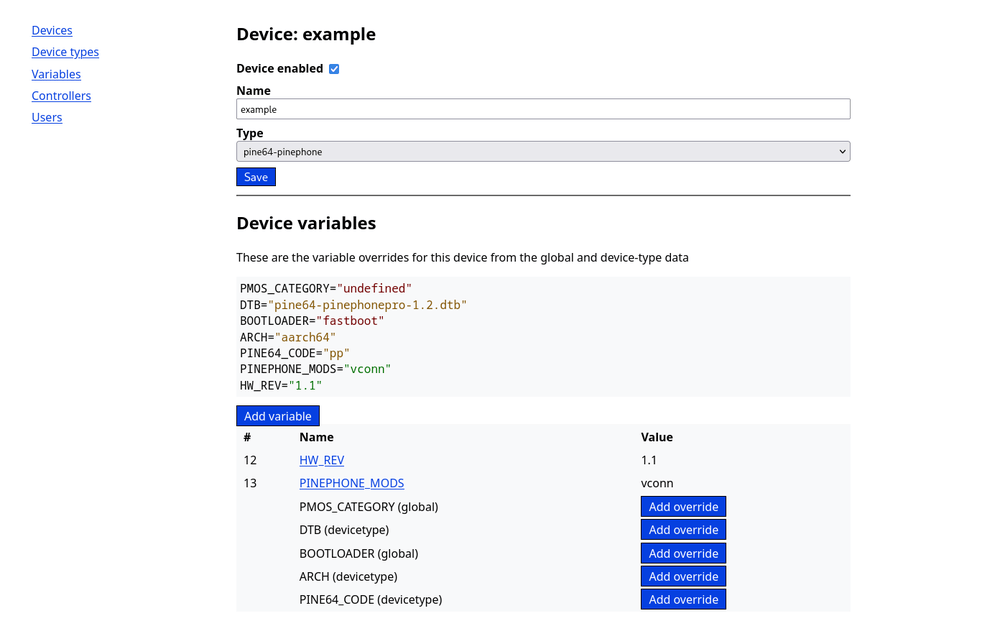Open the Variables sidebar link

pyautogui.click(x=56, y=74)
